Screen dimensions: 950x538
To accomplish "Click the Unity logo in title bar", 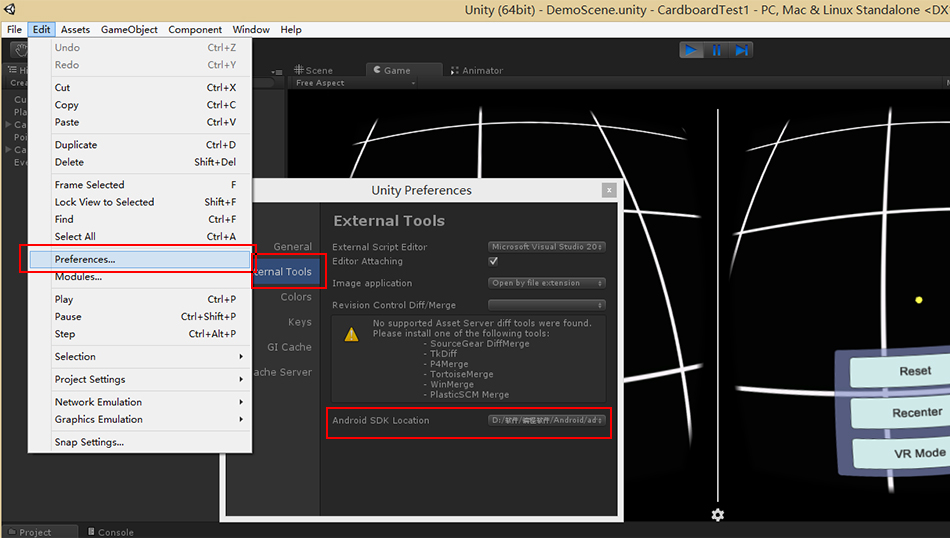I will [x=10, y=9].
